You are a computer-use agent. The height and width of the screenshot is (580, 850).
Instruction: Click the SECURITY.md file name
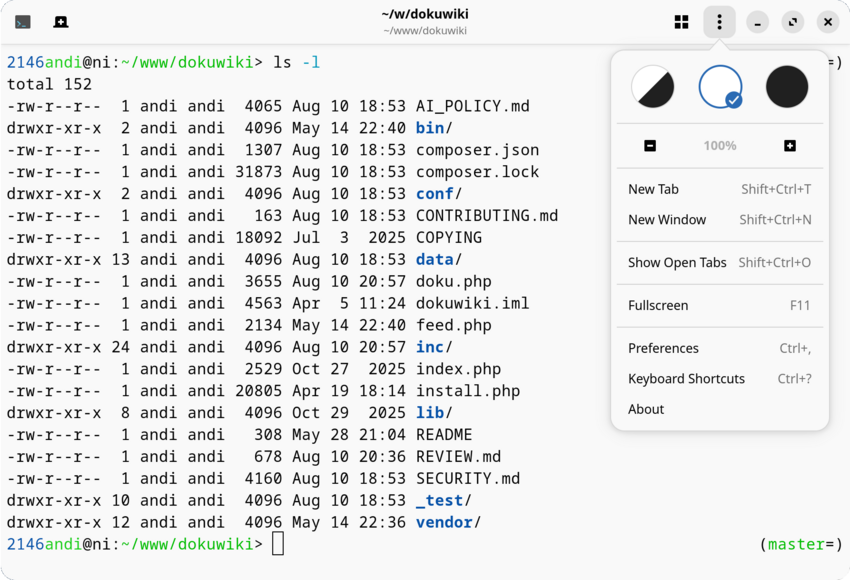468,479
